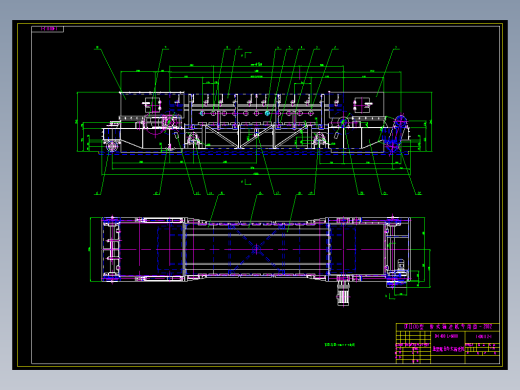The height and width of the screenshot is (390, 520).
Task: Select the drive motor protruding below the plan view
Action: (343, 292)
